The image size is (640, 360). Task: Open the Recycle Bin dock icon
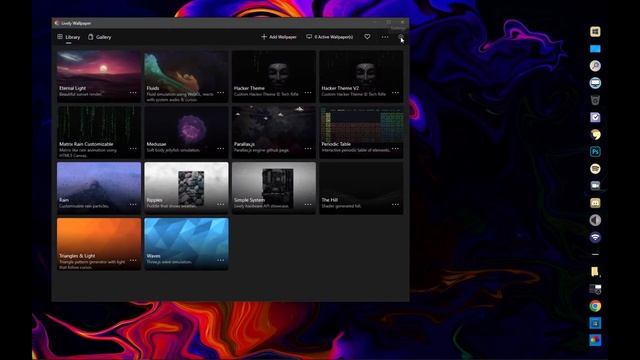point(595,100)
